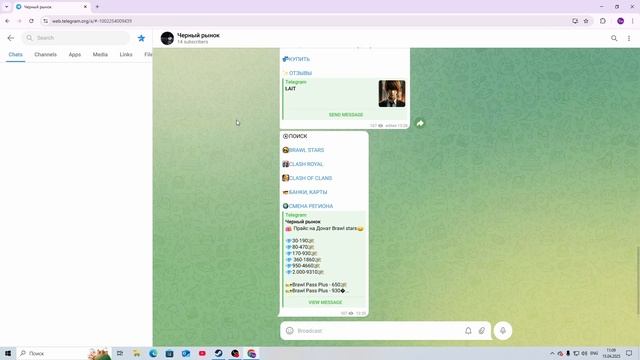Open the Media tab

click(100, 54)
